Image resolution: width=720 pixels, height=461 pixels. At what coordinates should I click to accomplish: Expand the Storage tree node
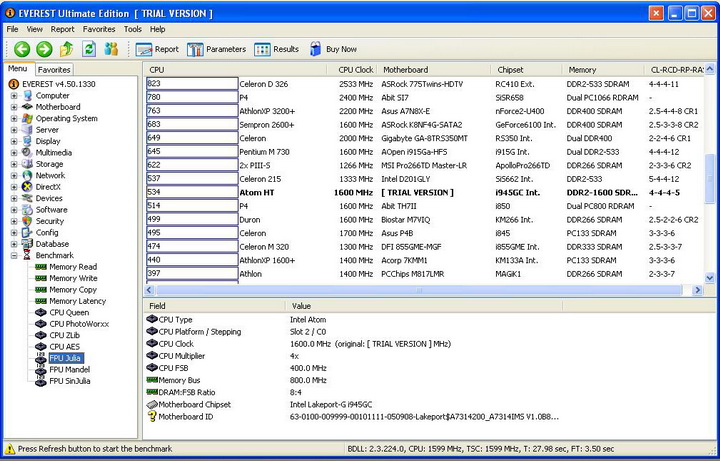[x=14, y=164]
